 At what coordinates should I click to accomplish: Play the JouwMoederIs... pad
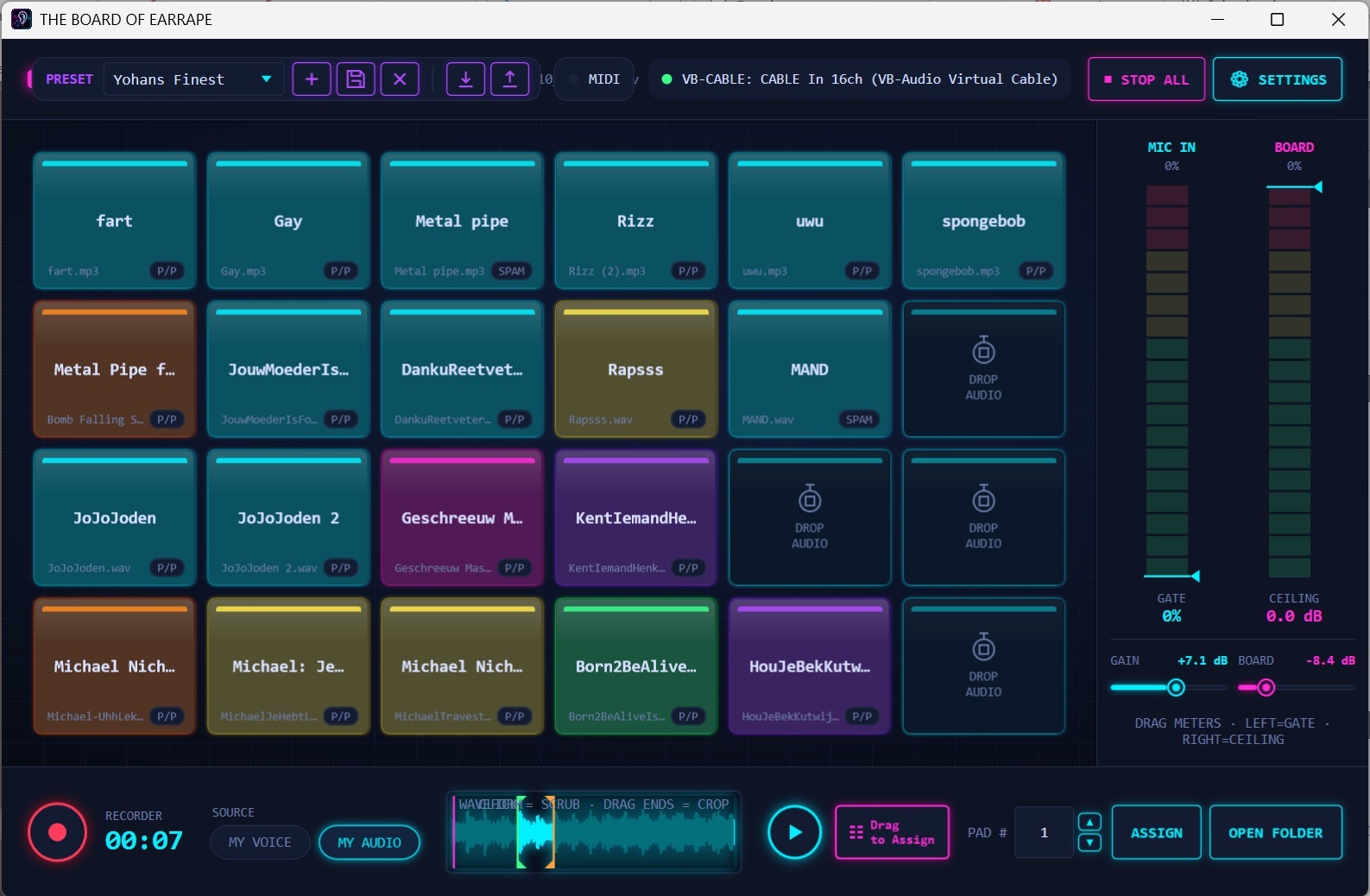(x=288, y=369)
